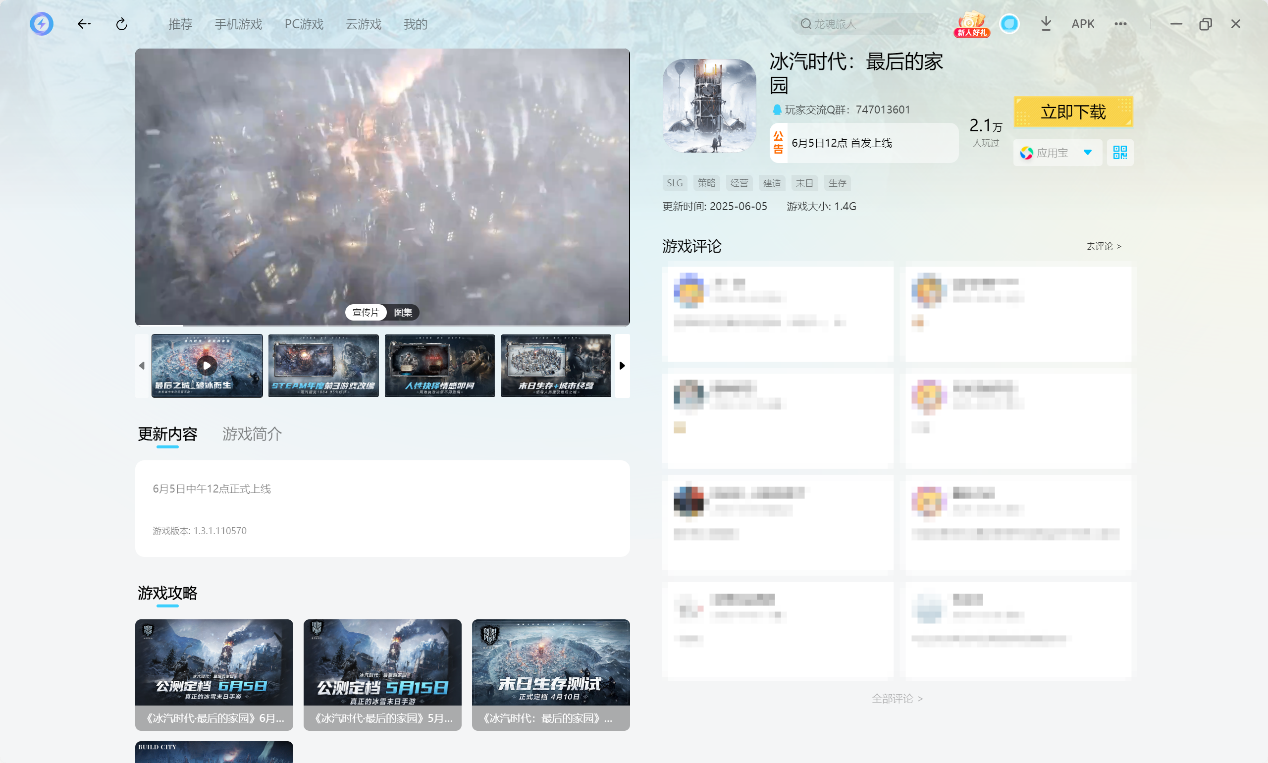Screen dimensions: 1268x763
Task: Click the 冰汽时代 game app icon
Action: (709, 105)
